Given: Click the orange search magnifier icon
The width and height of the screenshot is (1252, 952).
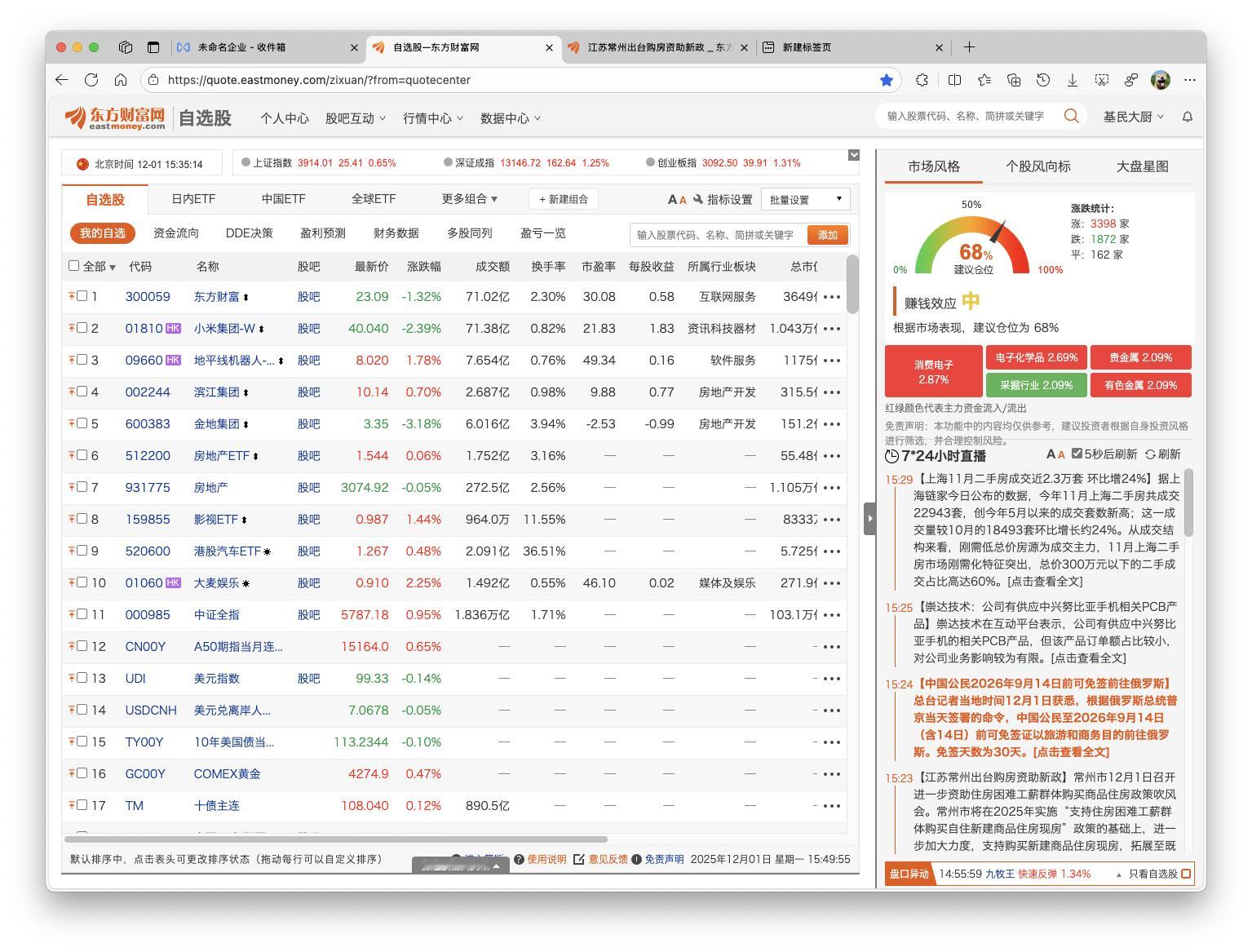Looking at the screenshot, I should coord(1071,116).
